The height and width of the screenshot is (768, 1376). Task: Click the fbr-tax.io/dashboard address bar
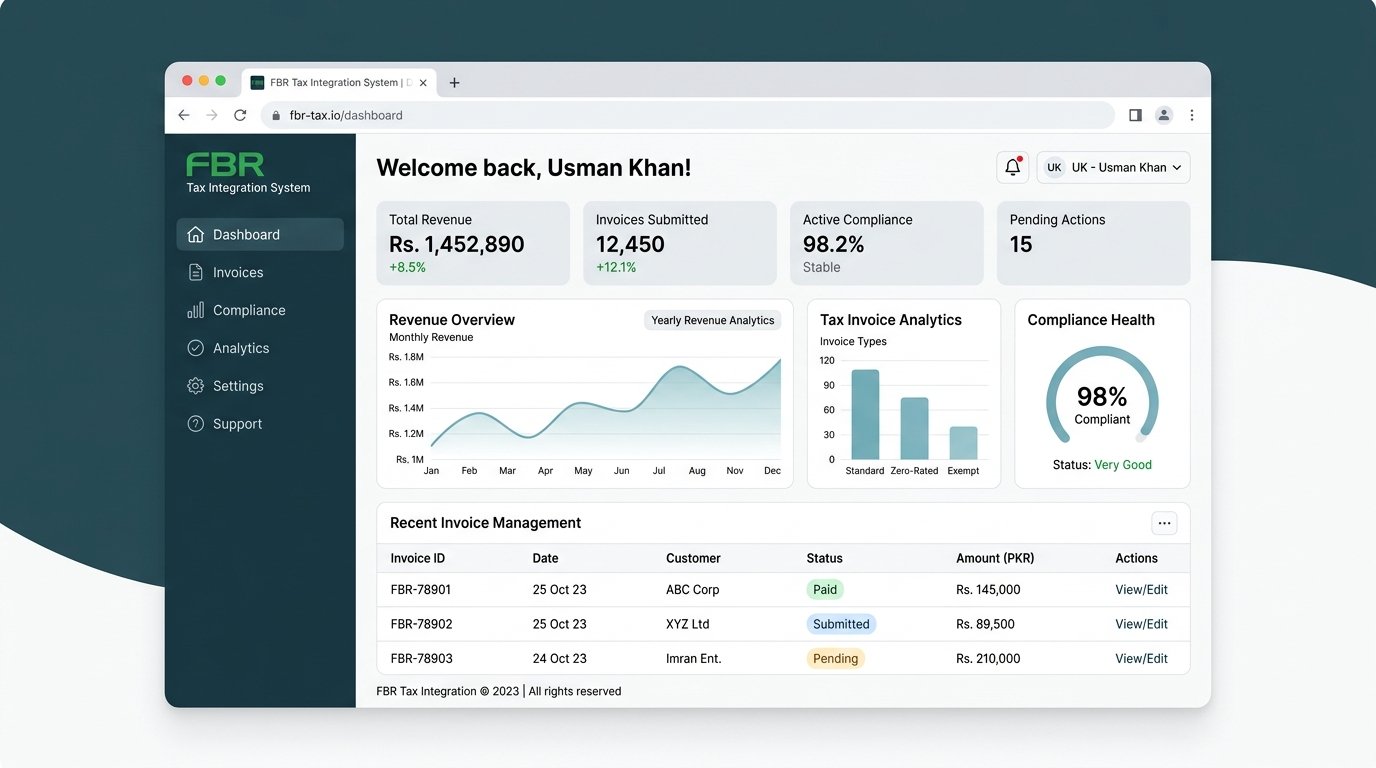click(x=688, y=115)
